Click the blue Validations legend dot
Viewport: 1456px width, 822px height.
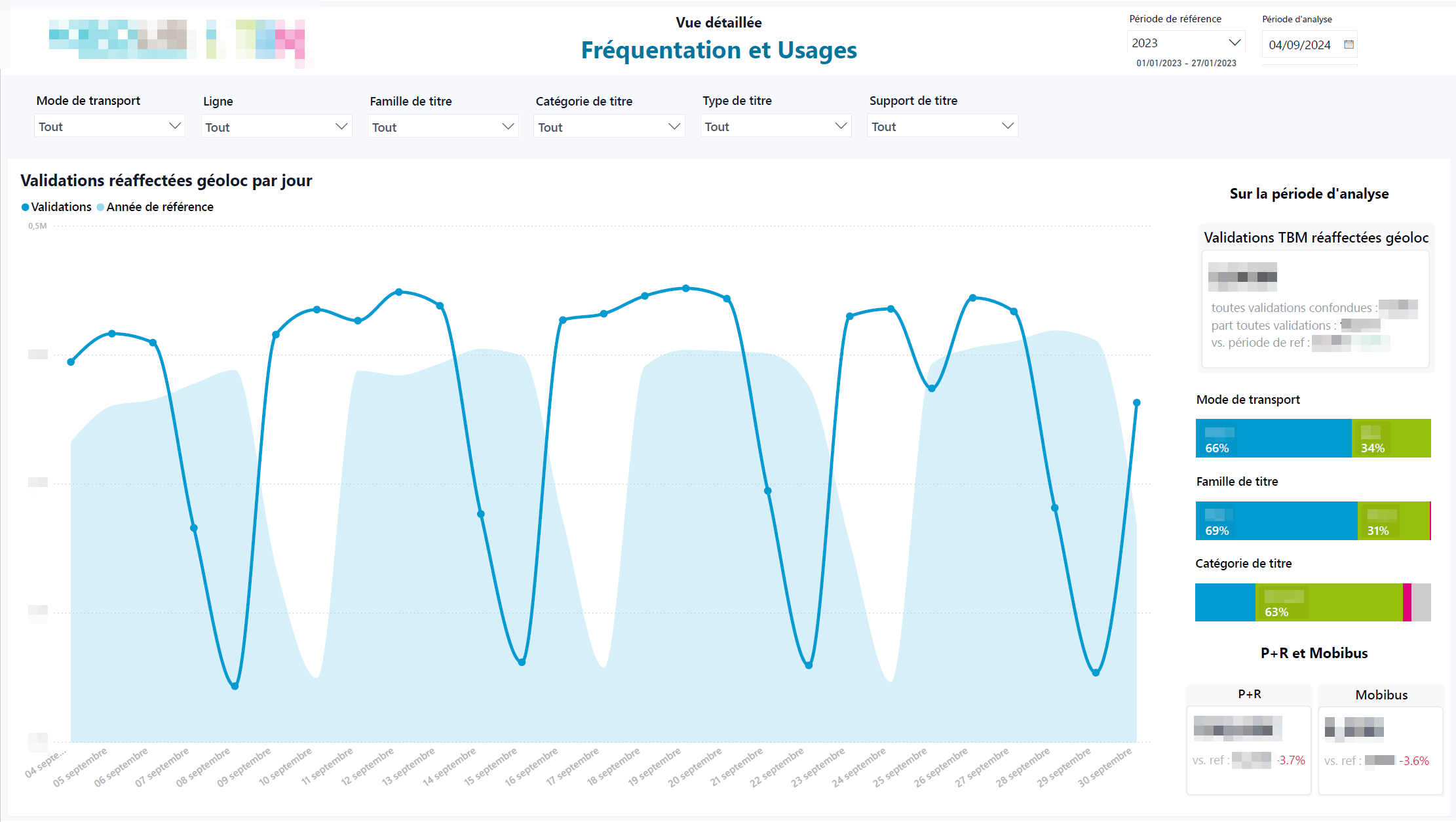tap(25, 206)
